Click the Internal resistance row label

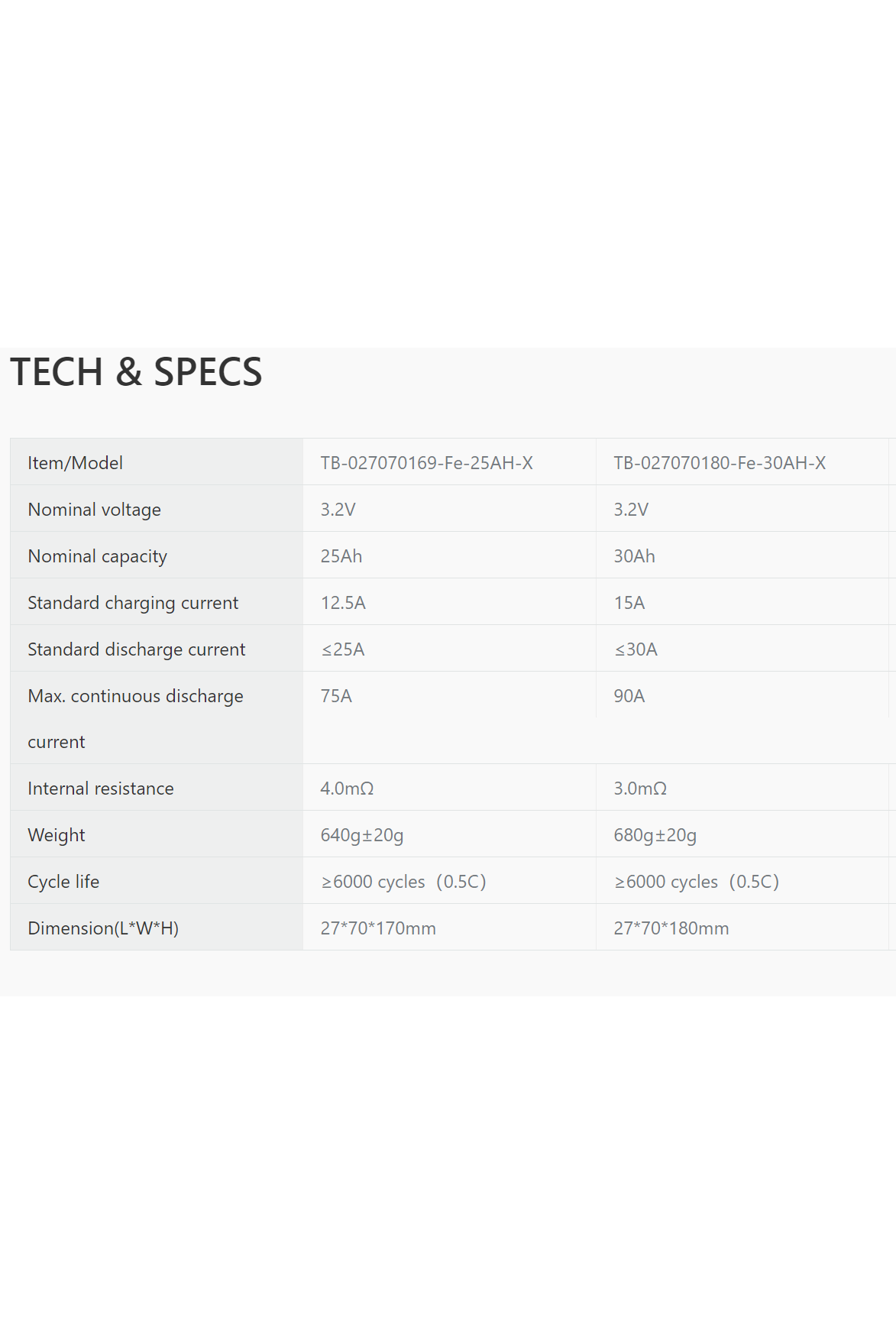100,789
